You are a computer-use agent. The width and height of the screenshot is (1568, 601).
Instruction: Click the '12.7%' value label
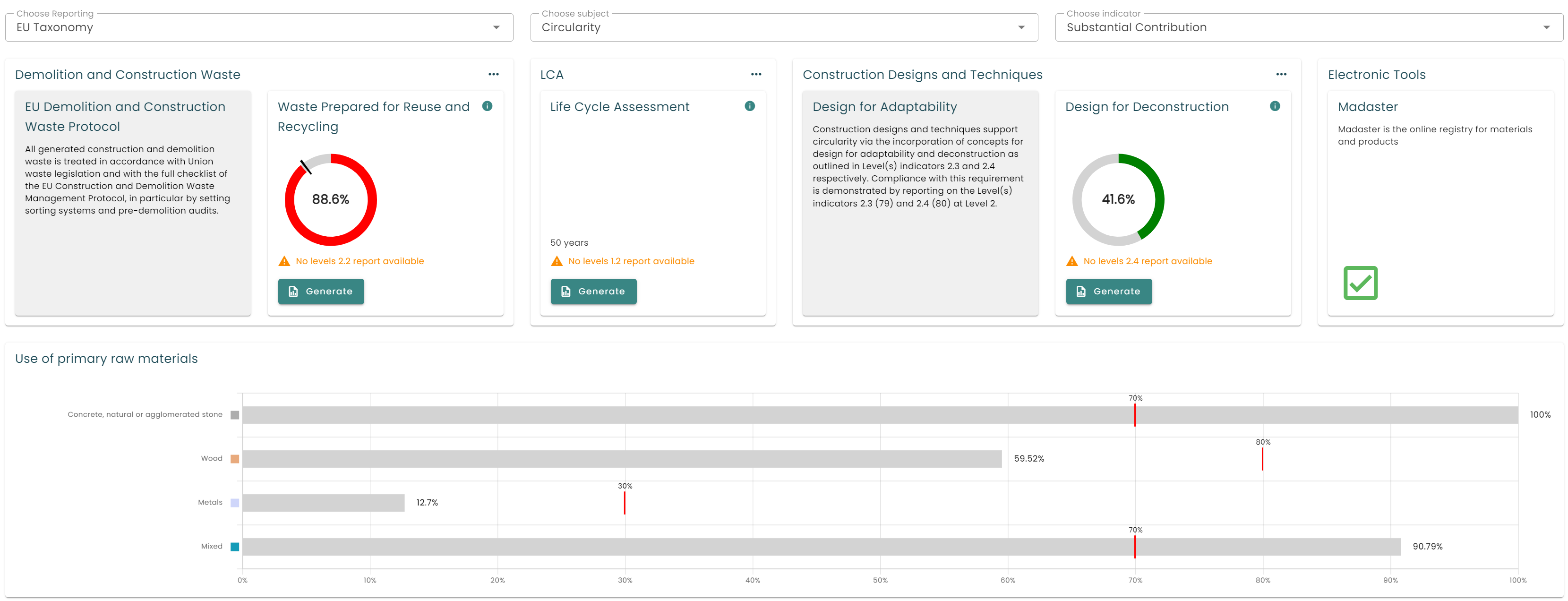[x=427, y=502]
